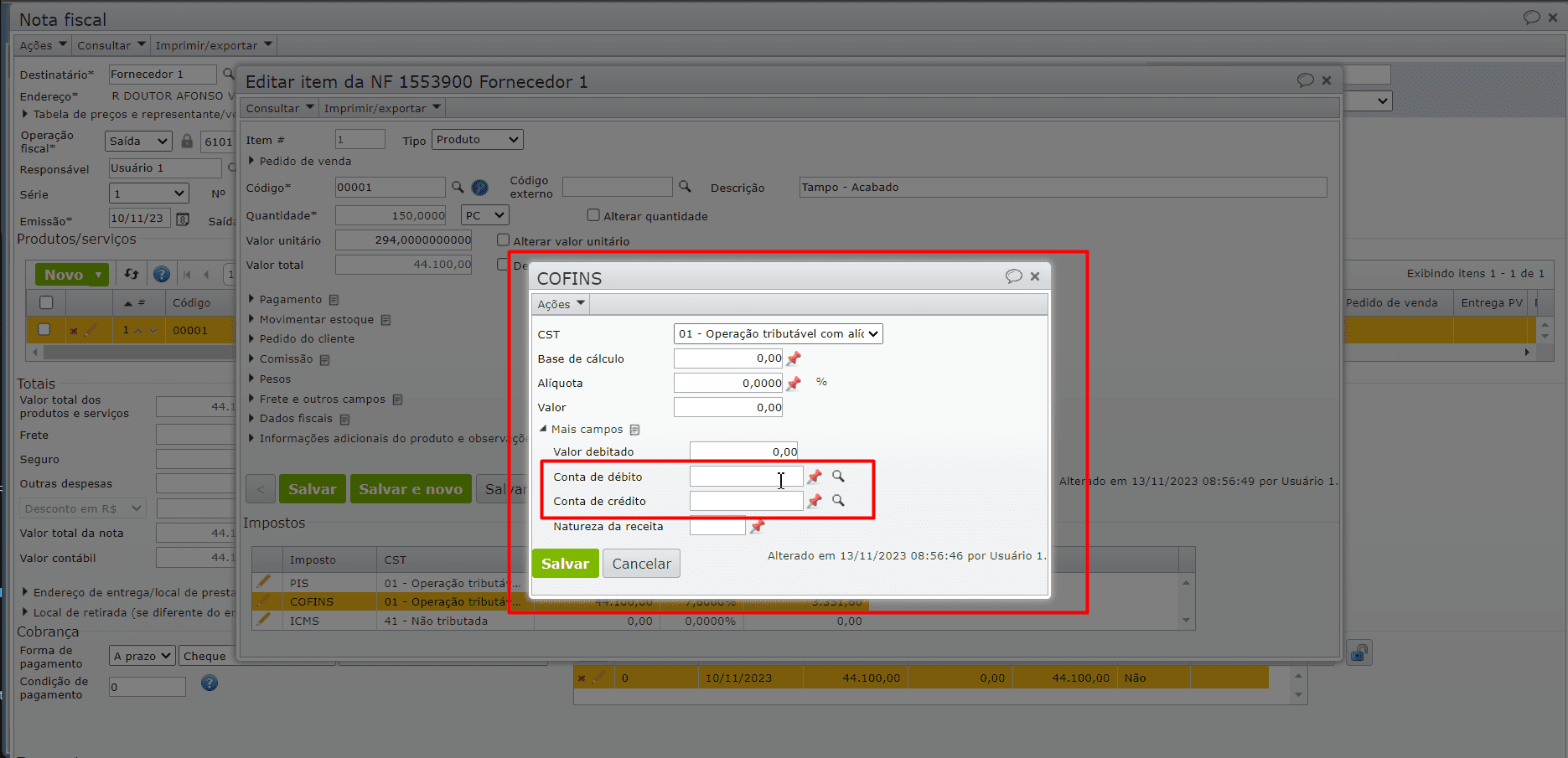Open comment bubble in Nota fiscal window
Viewport: 1568px width, 758px height.
[1532, 18]
